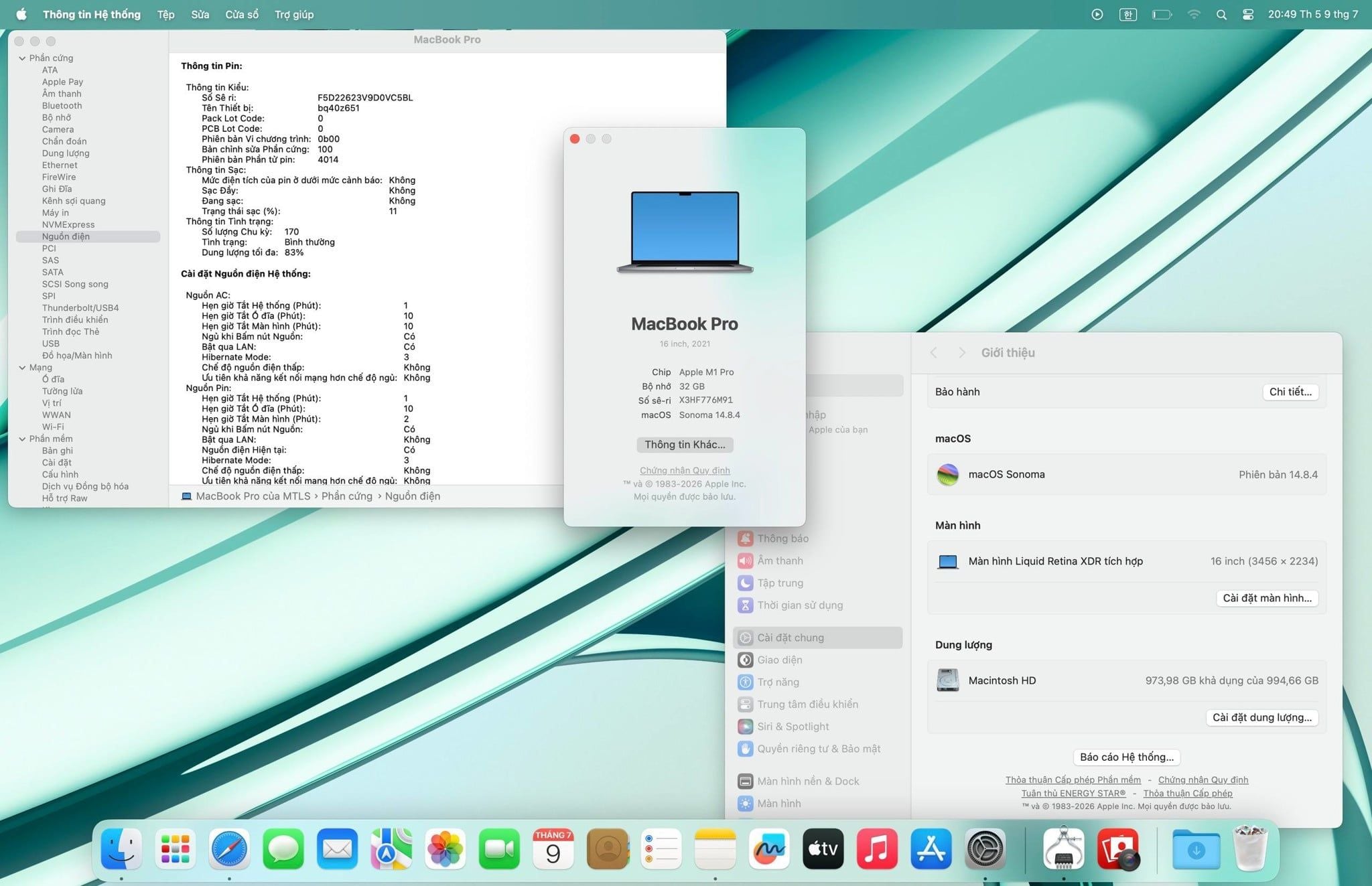The image size is (1372, 886).
Task: Click Phần cứng in bottom path bar
Action: pyautogui.click(x=346, y=496)
